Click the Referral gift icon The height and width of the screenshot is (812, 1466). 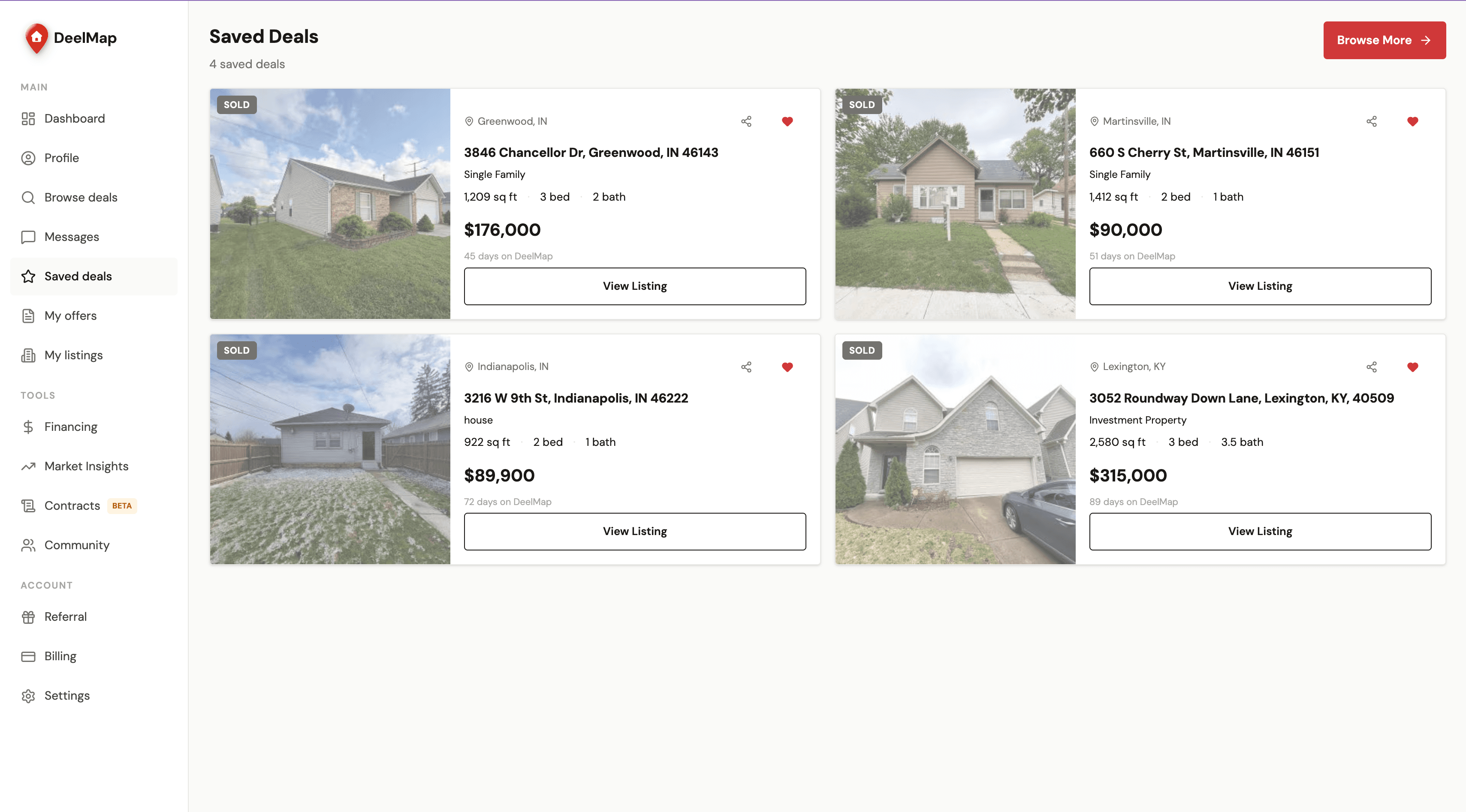tap(28, 617)
